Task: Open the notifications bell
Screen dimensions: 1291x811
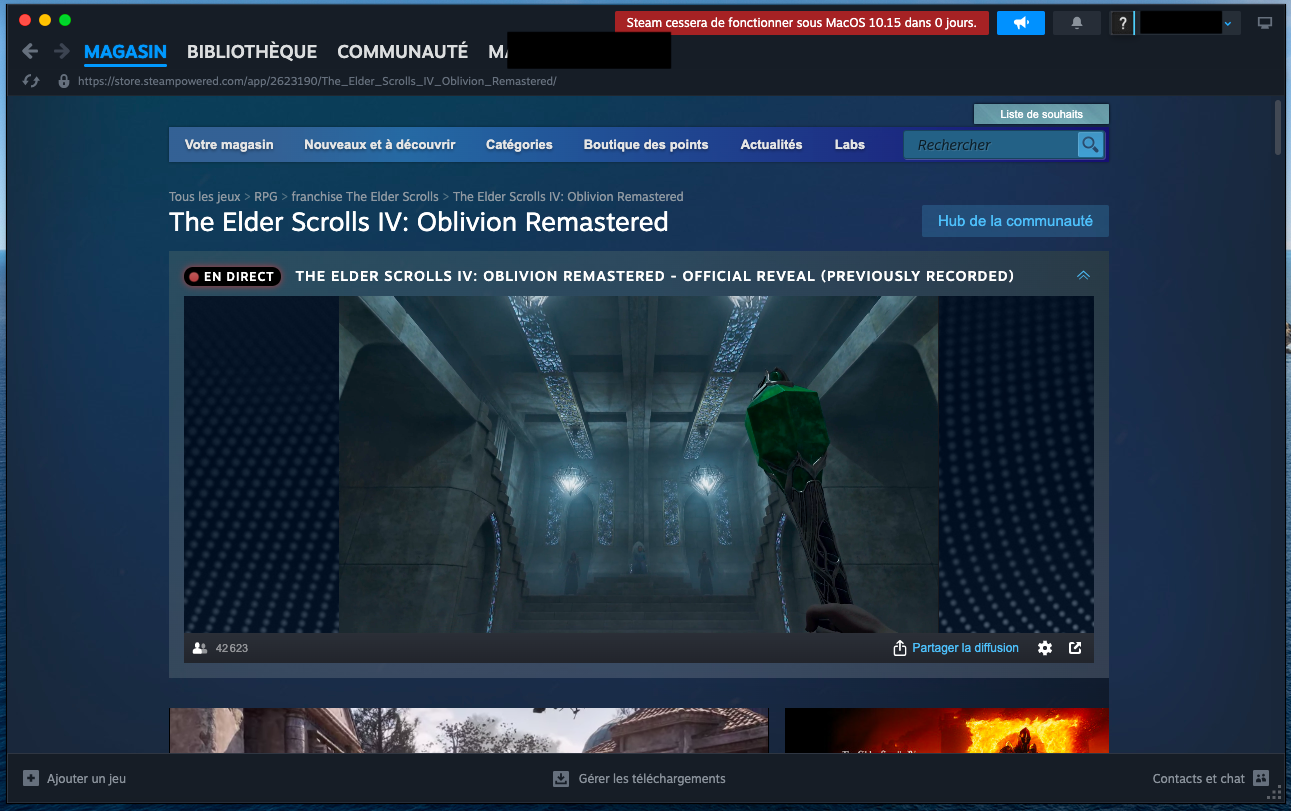Action: point(1077,23)
